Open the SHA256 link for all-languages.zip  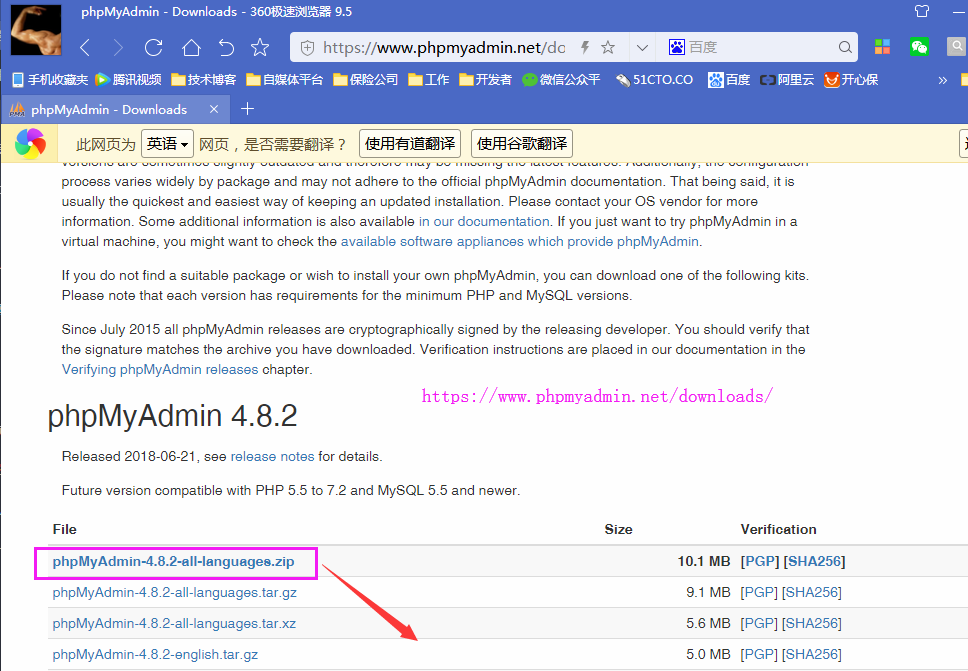click(x=814, y=561)
